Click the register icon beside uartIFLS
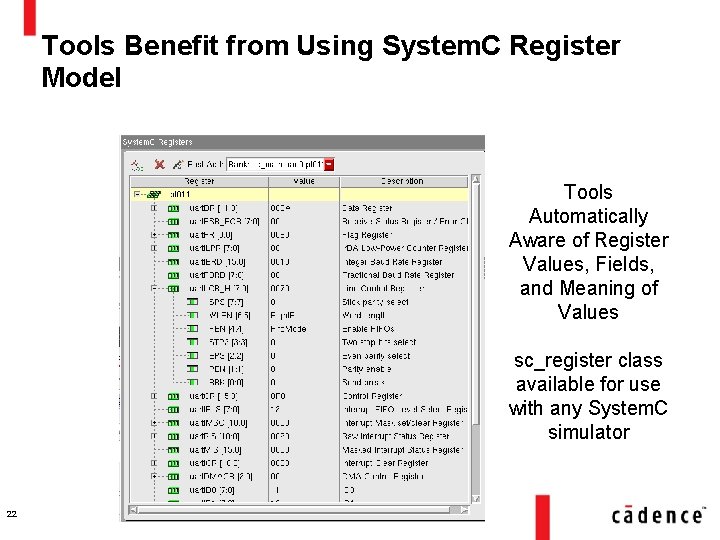720x540 pixels. tap(173, 410)
